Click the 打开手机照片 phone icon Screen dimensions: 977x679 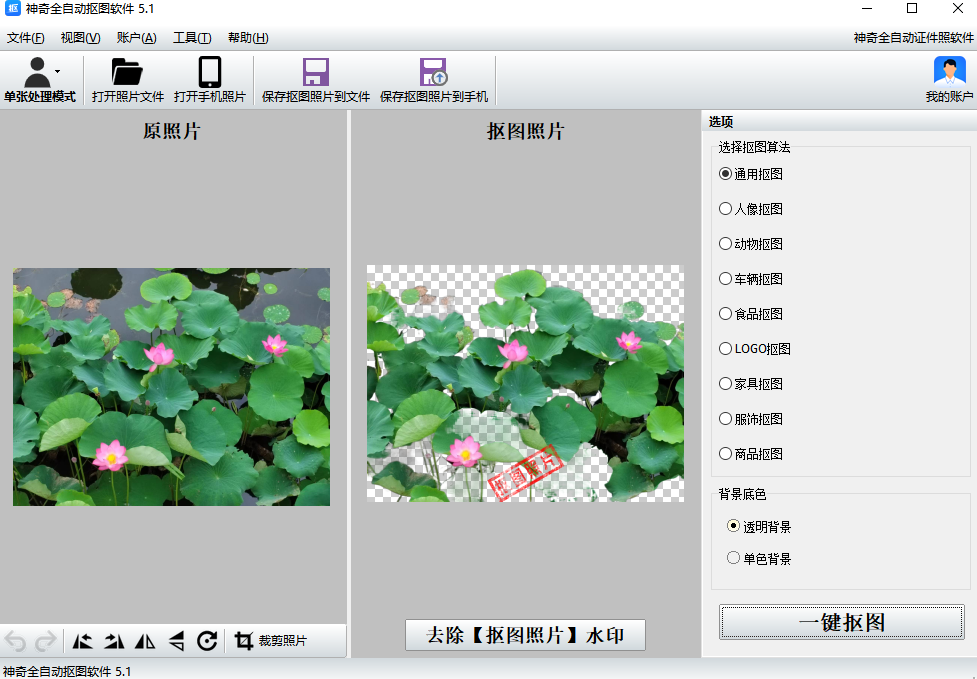click(x=209, y=73)
